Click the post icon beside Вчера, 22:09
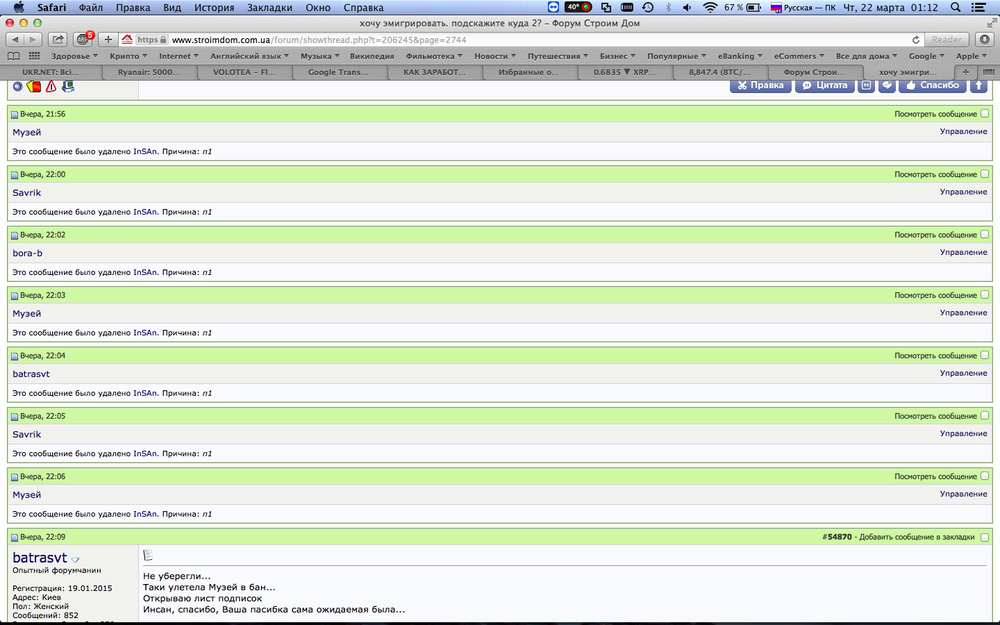The image size is (1000, 625). click(15, 538)
